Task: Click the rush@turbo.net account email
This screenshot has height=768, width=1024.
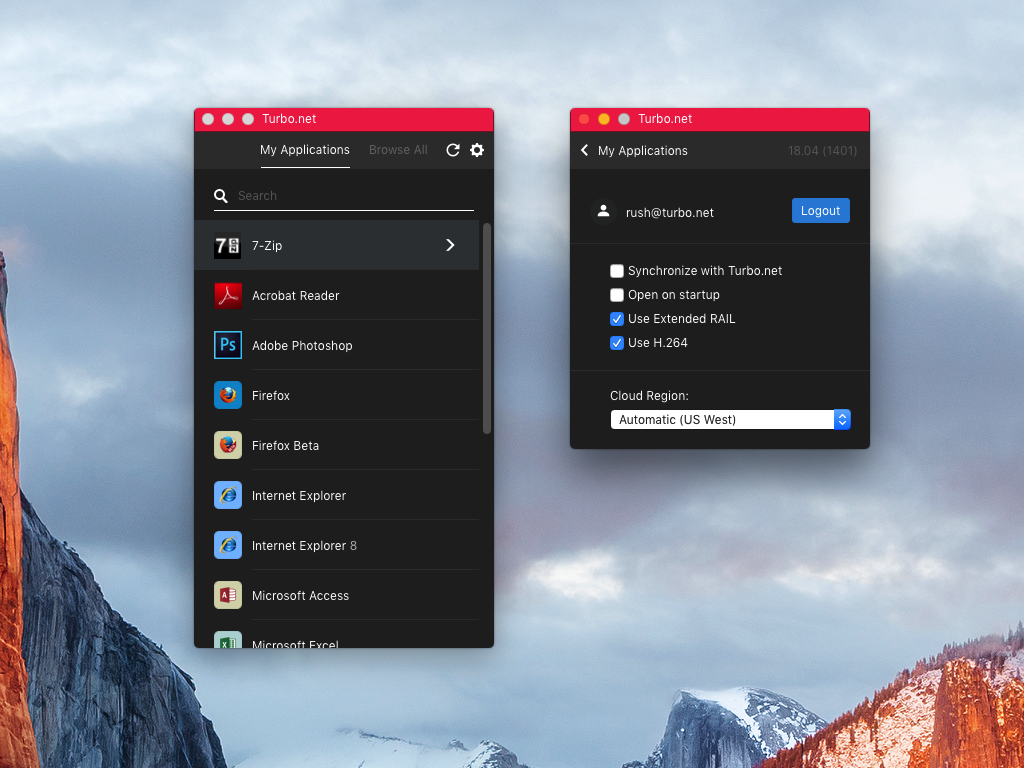Action: click(669, 212)
